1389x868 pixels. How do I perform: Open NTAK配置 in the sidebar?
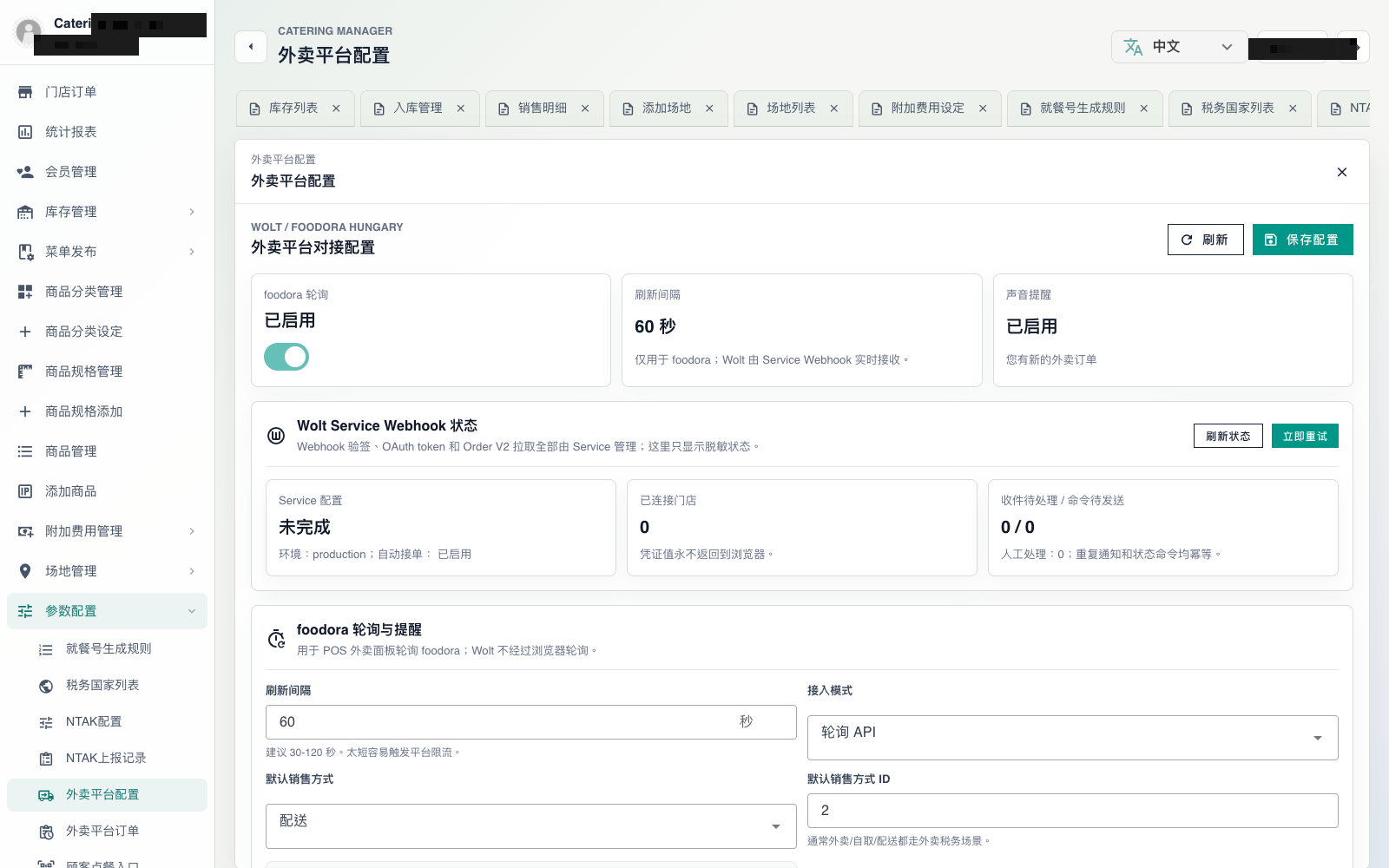point(107,722)
